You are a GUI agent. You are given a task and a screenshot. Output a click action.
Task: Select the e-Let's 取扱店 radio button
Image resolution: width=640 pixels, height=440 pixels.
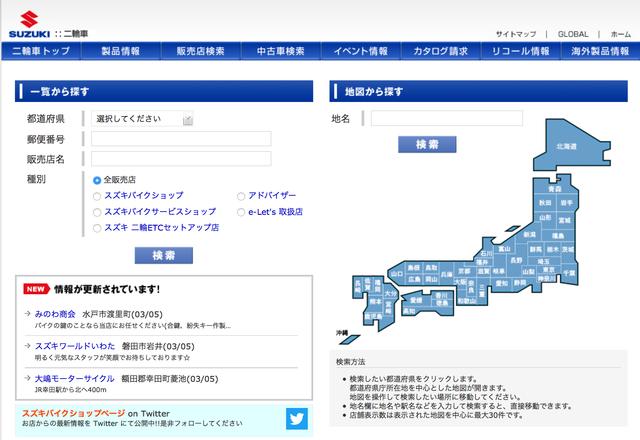point(241,212)
